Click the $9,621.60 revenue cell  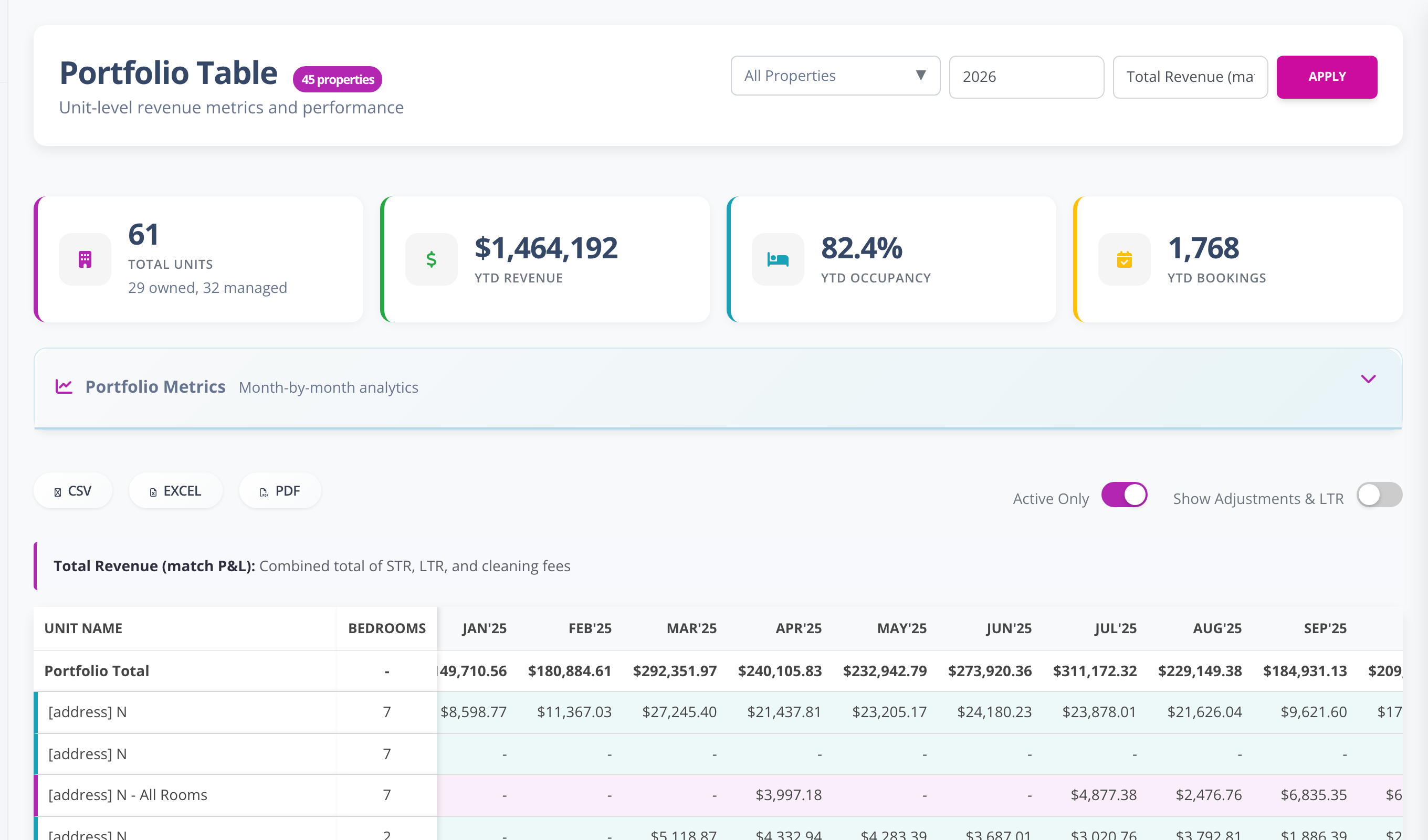pyautogui.click(x=1314, y=712)
